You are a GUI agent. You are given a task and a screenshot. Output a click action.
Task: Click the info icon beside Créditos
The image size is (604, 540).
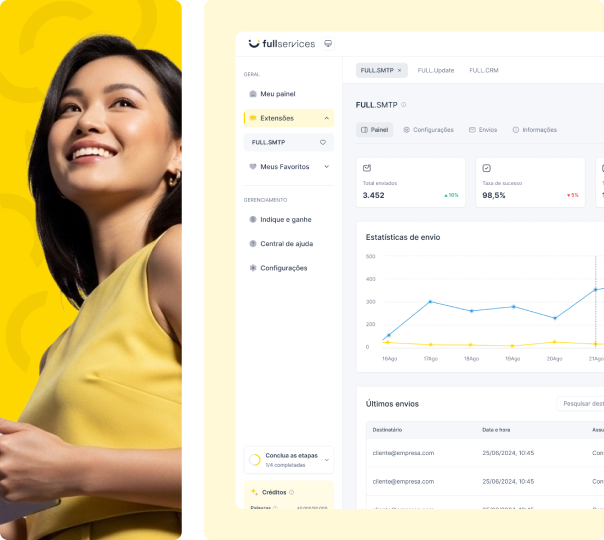pyautogui.click(x=292, y=493)
